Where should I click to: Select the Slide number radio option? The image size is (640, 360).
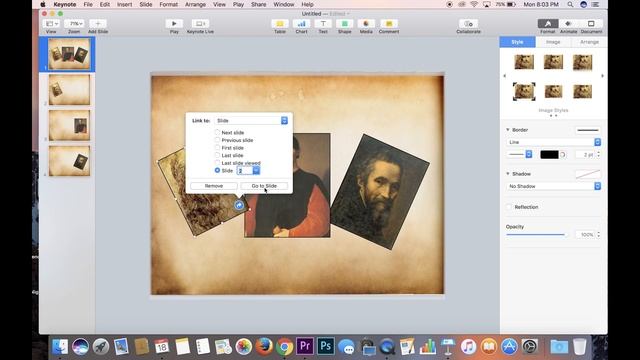pyautogui.click(x=217, y=170)
